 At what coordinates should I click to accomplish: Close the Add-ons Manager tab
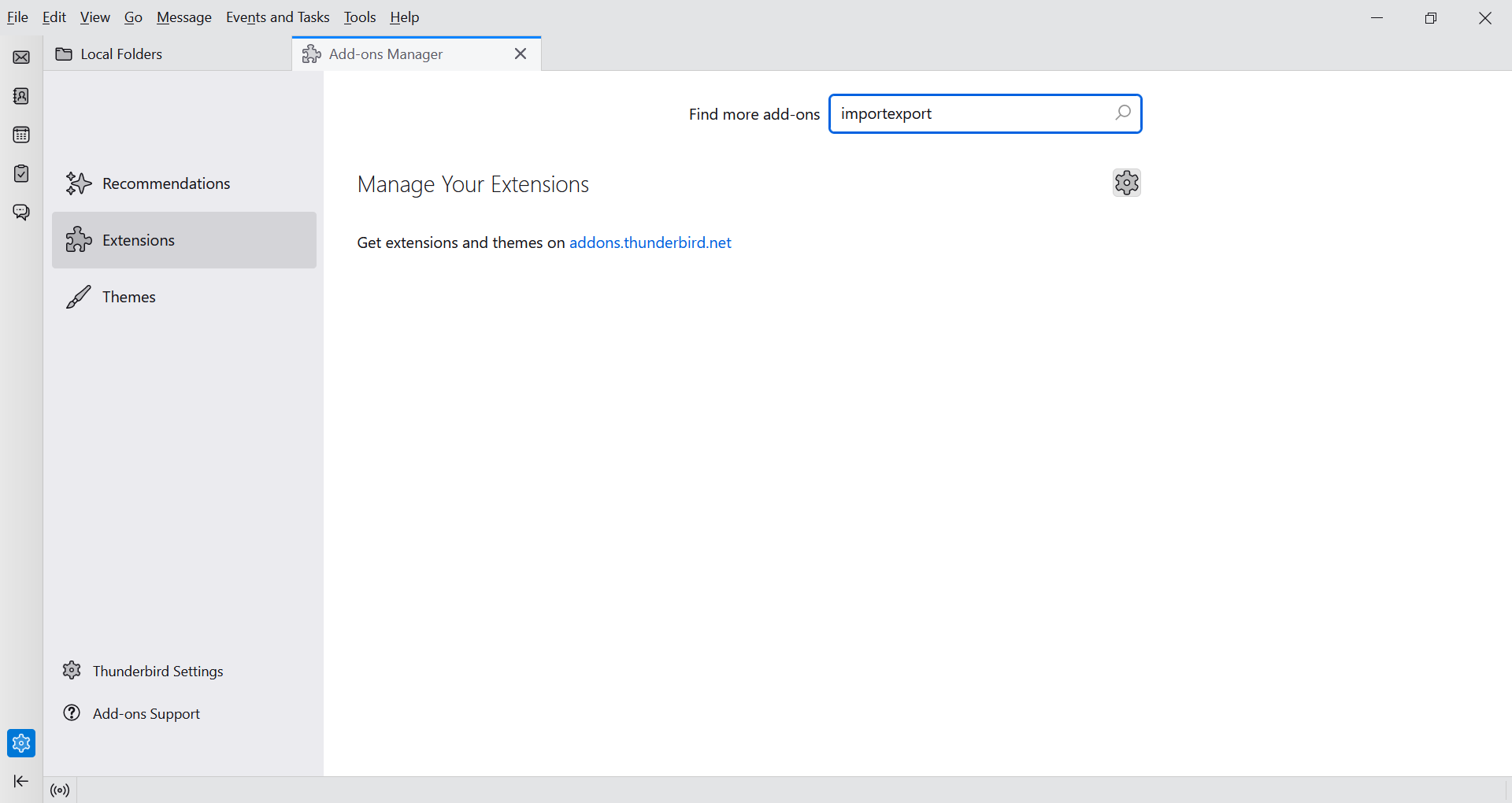pos(521,54)
